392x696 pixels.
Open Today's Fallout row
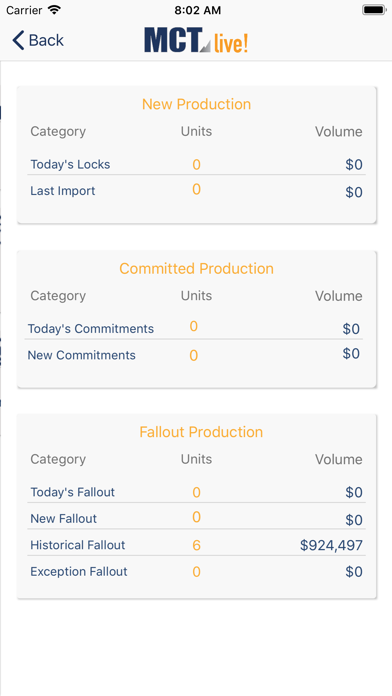tap(196, 492)
